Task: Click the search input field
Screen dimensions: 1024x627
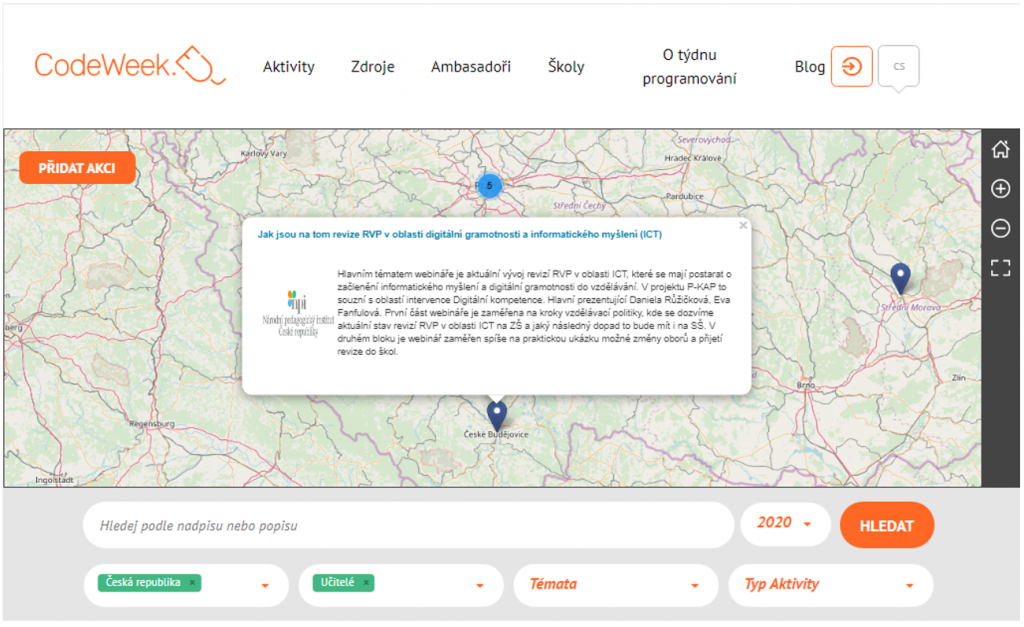Action: (x=400, y=524)
